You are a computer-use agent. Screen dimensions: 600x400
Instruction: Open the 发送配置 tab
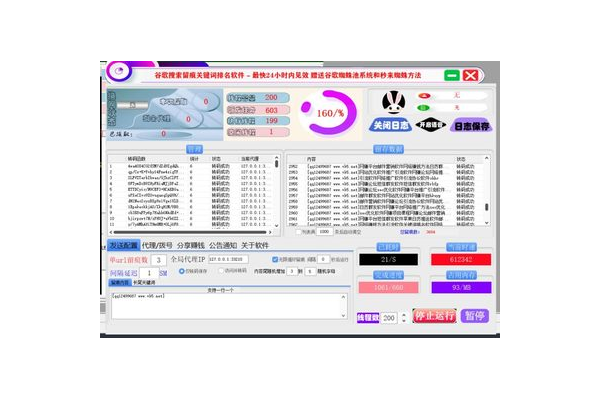coord(124,244)
